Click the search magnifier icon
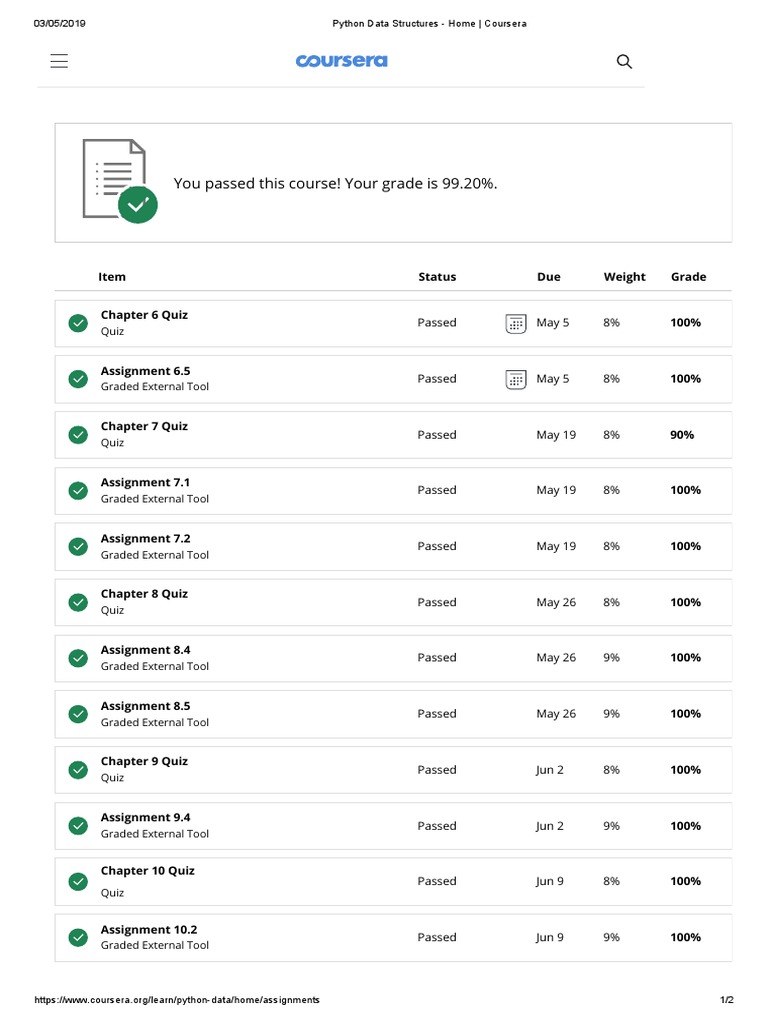 (x=624, y=61)
